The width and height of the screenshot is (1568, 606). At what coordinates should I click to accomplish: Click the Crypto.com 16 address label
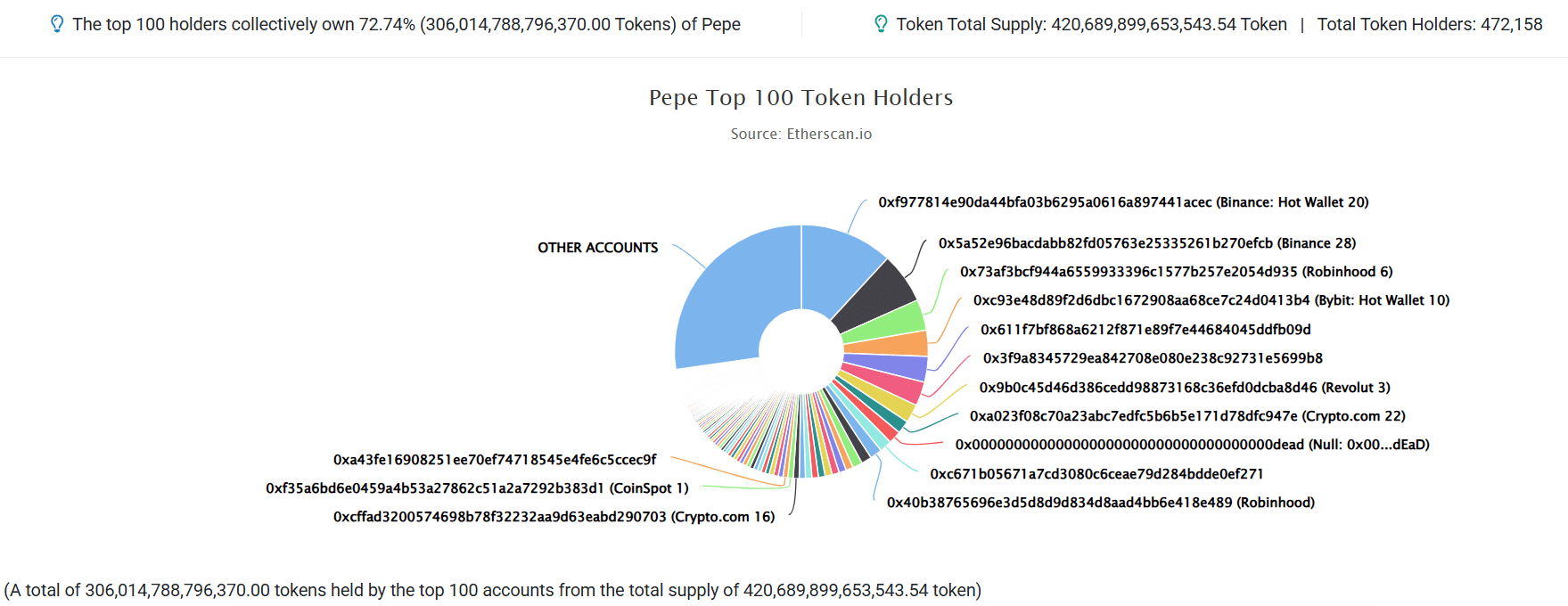554,517
